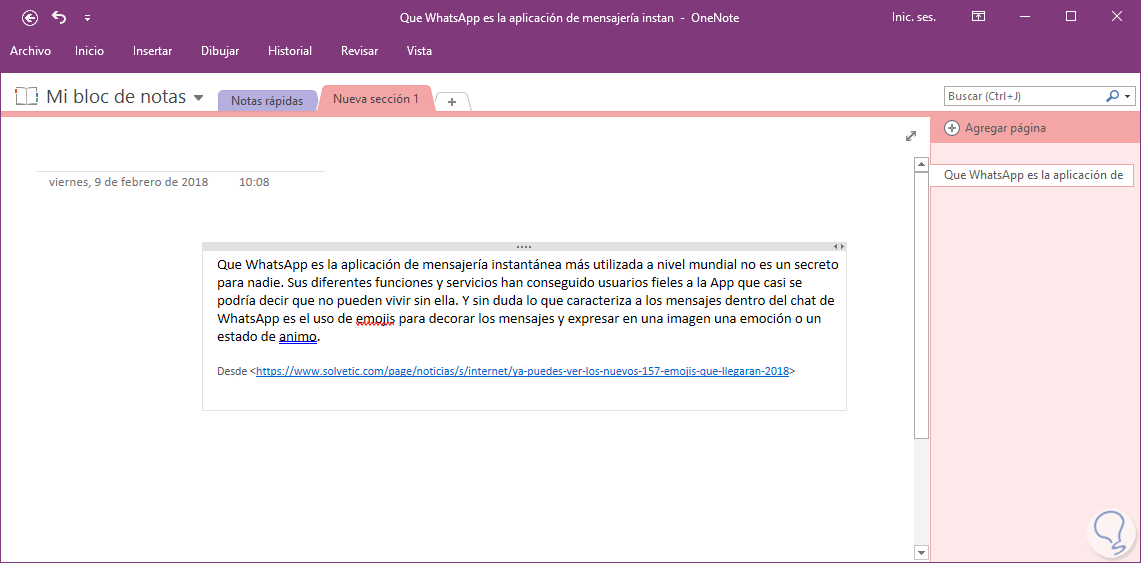Click the Desde source label text
The image size is (1141, 563).
click(x=232, y=371)
